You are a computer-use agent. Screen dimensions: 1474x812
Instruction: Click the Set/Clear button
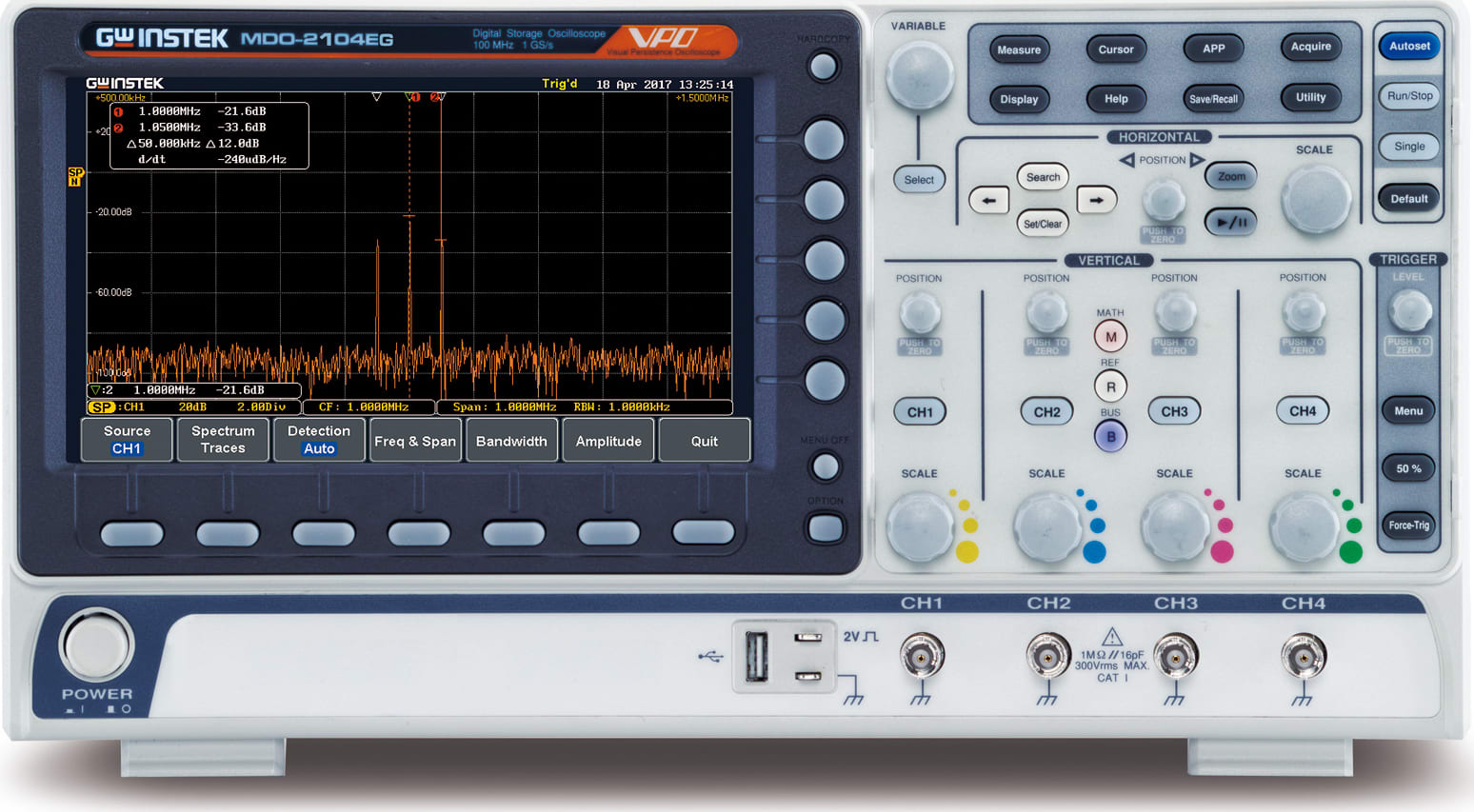[1043, 224]
